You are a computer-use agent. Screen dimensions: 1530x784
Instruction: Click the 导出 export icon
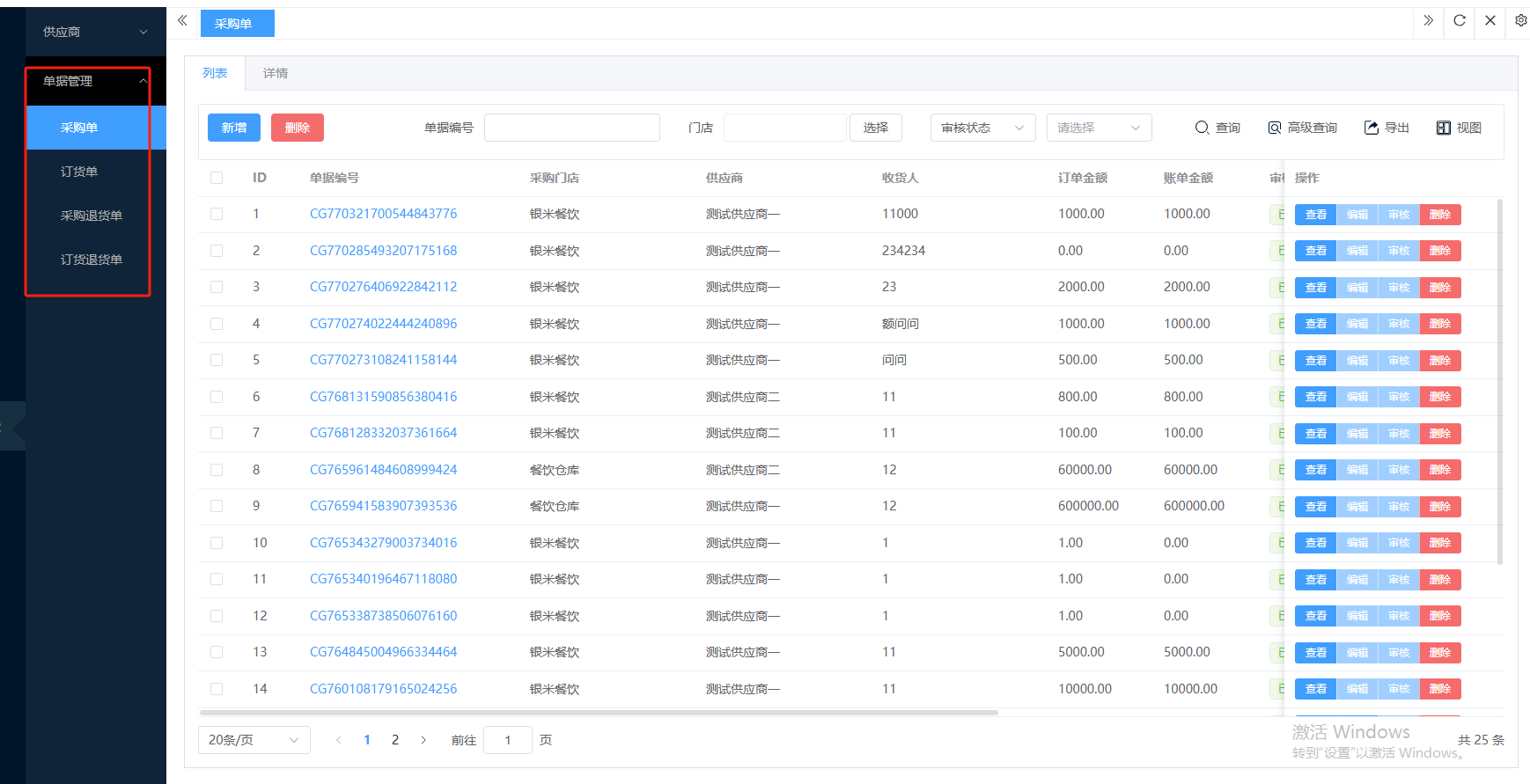tap(1387, 128)
